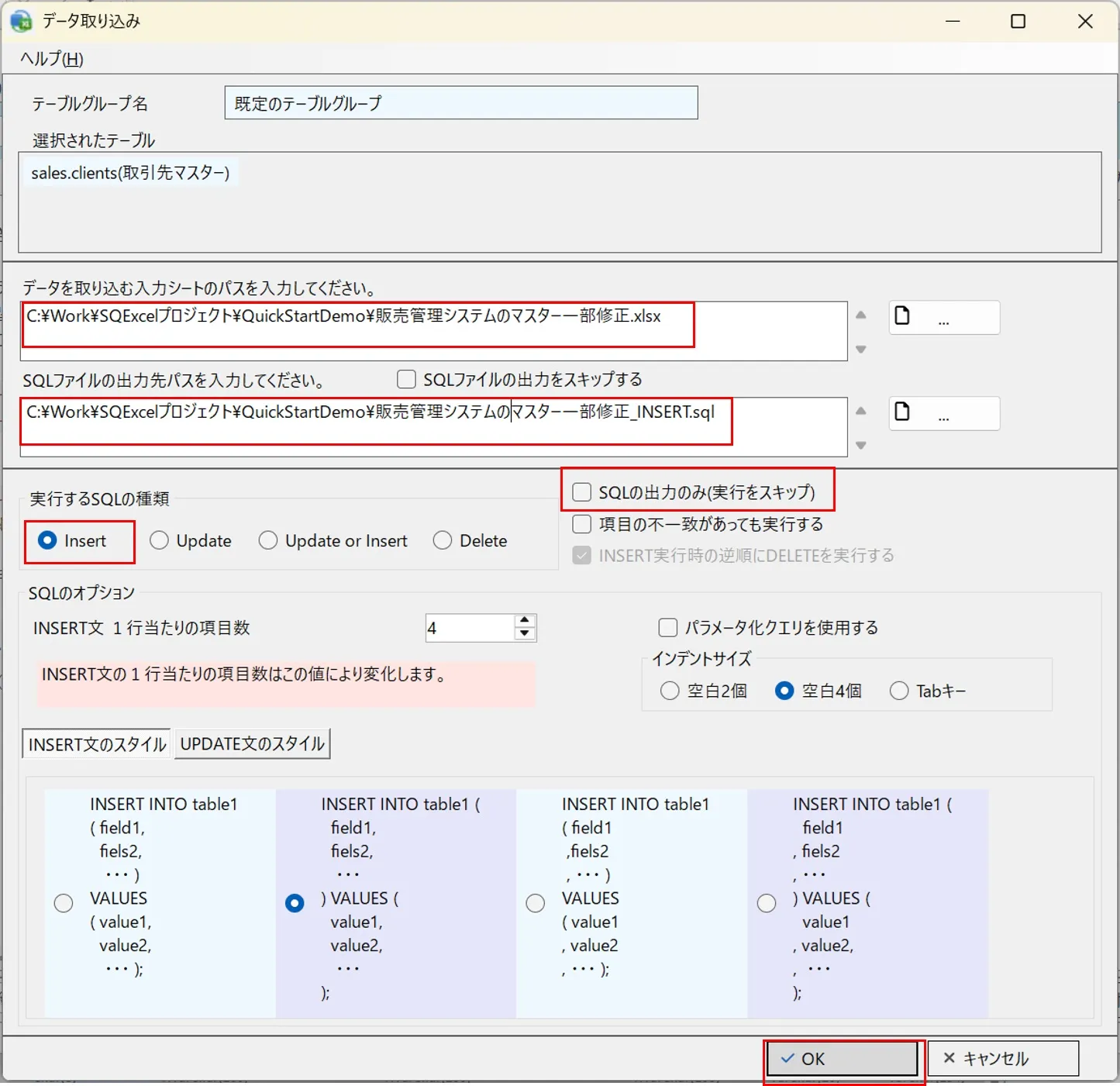The width and height of the screenshot is (1120, 1086).
Task: Click the app icon in the title bar
Action: click(21, 21)
